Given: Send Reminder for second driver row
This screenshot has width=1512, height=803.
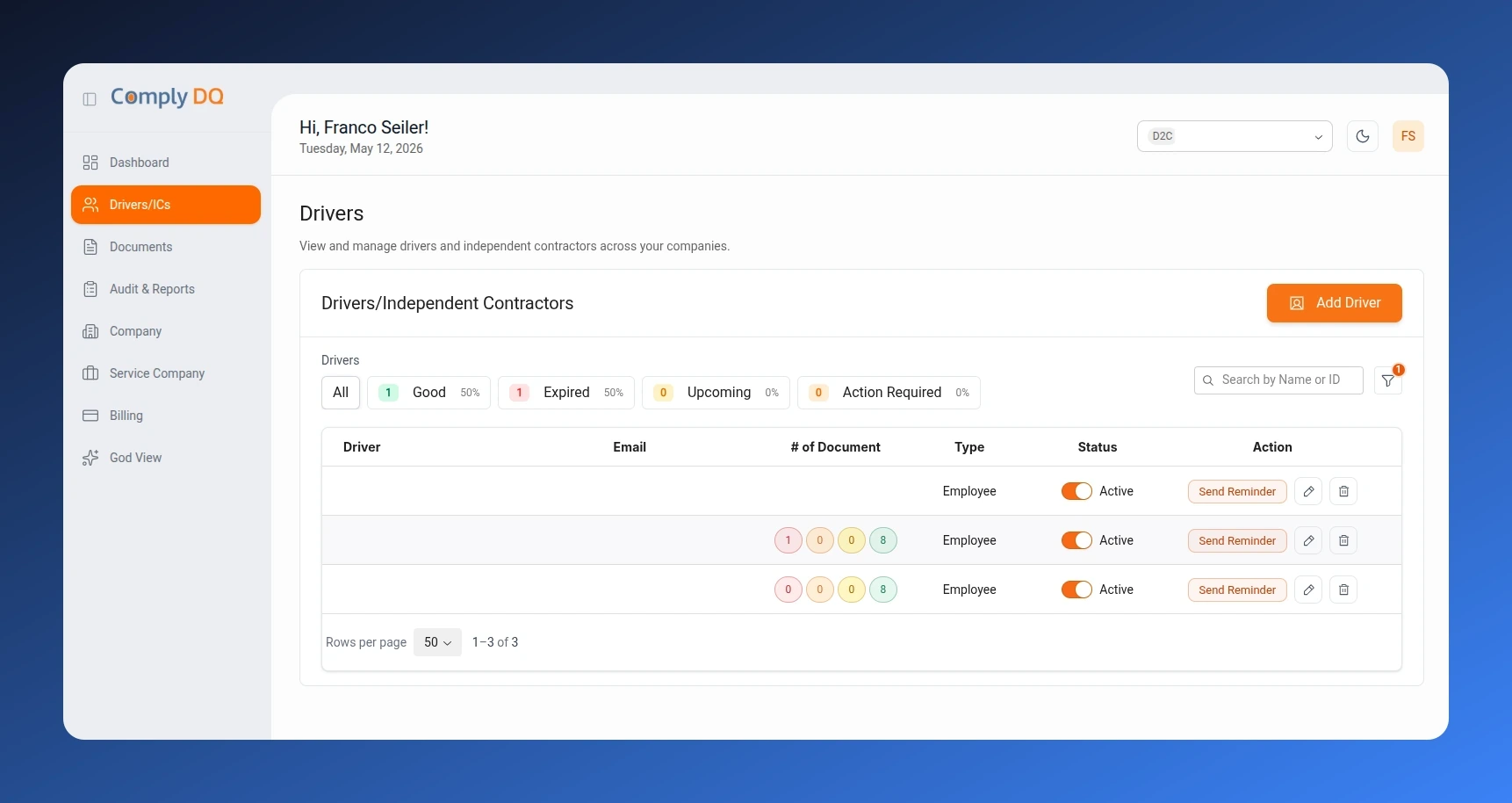Looking at the screenshot, I should pos(1237,540).
